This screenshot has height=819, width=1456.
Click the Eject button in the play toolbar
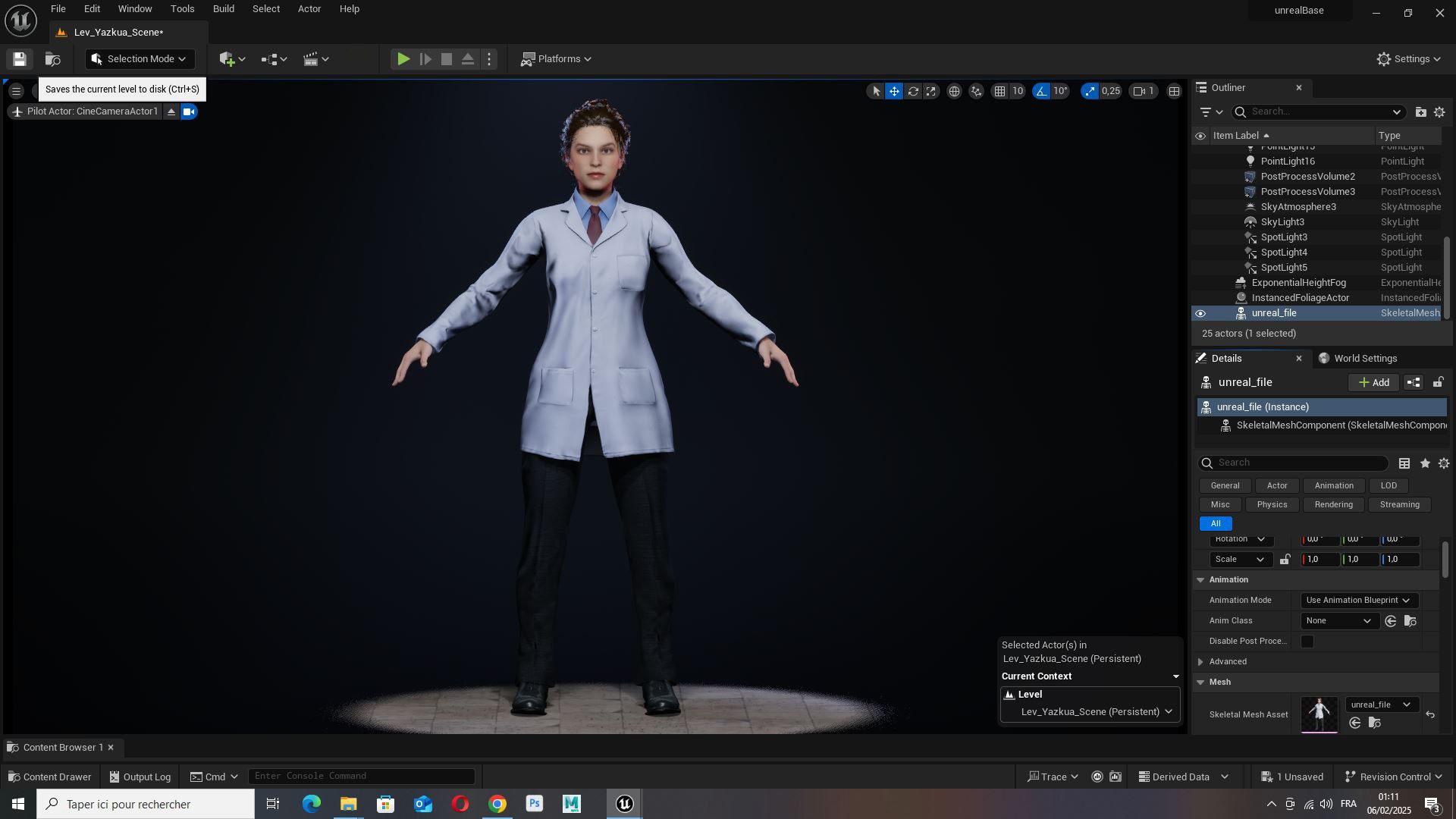pos(468,59)
